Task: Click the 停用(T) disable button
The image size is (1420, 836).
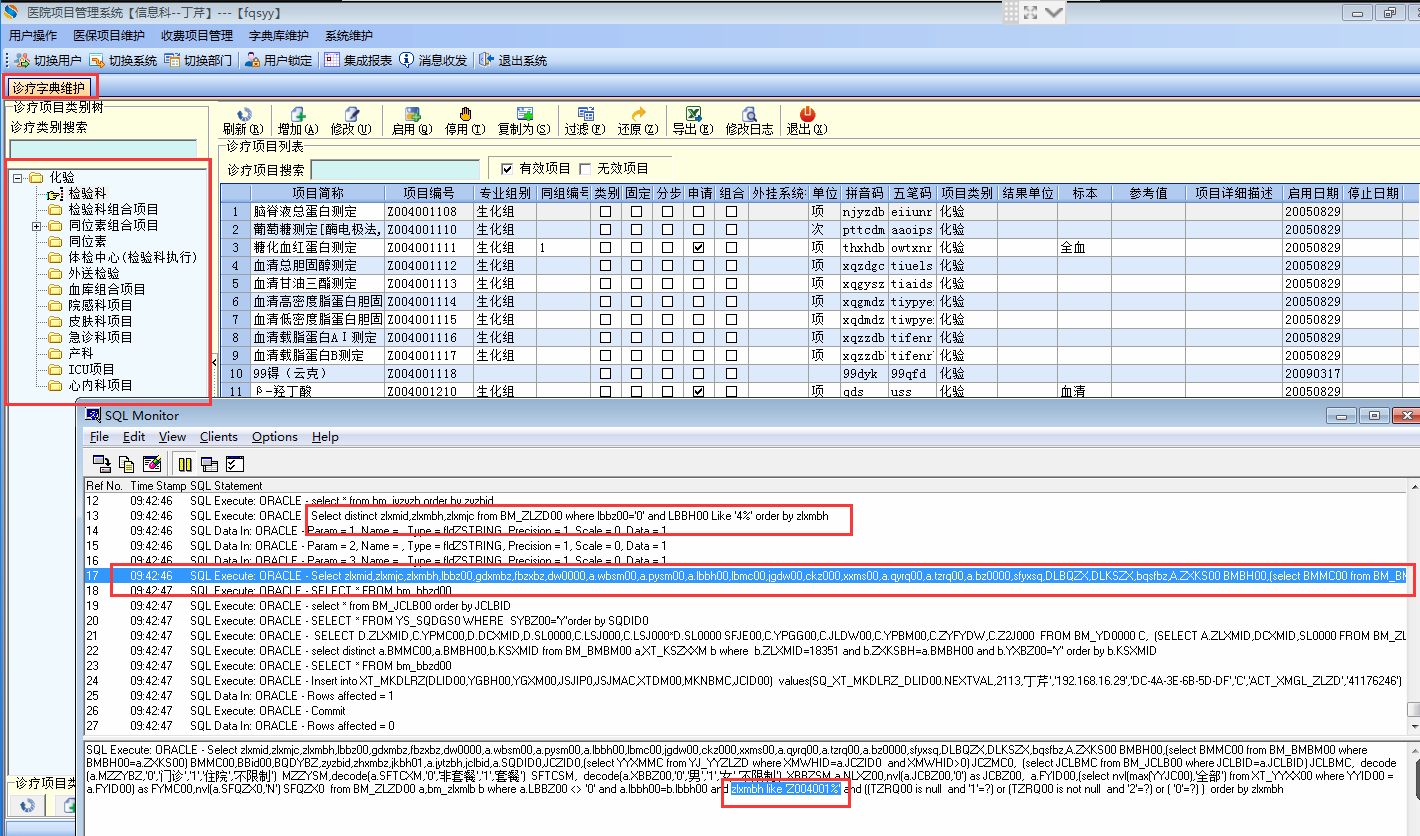Action: click(465, 121)
